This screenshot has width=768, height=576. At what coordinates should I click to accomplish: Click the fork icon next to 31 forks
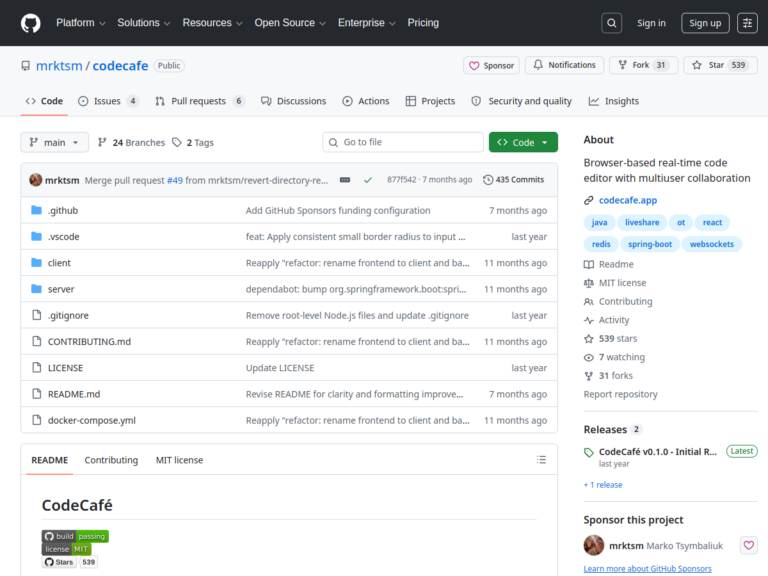pos(589,376)
